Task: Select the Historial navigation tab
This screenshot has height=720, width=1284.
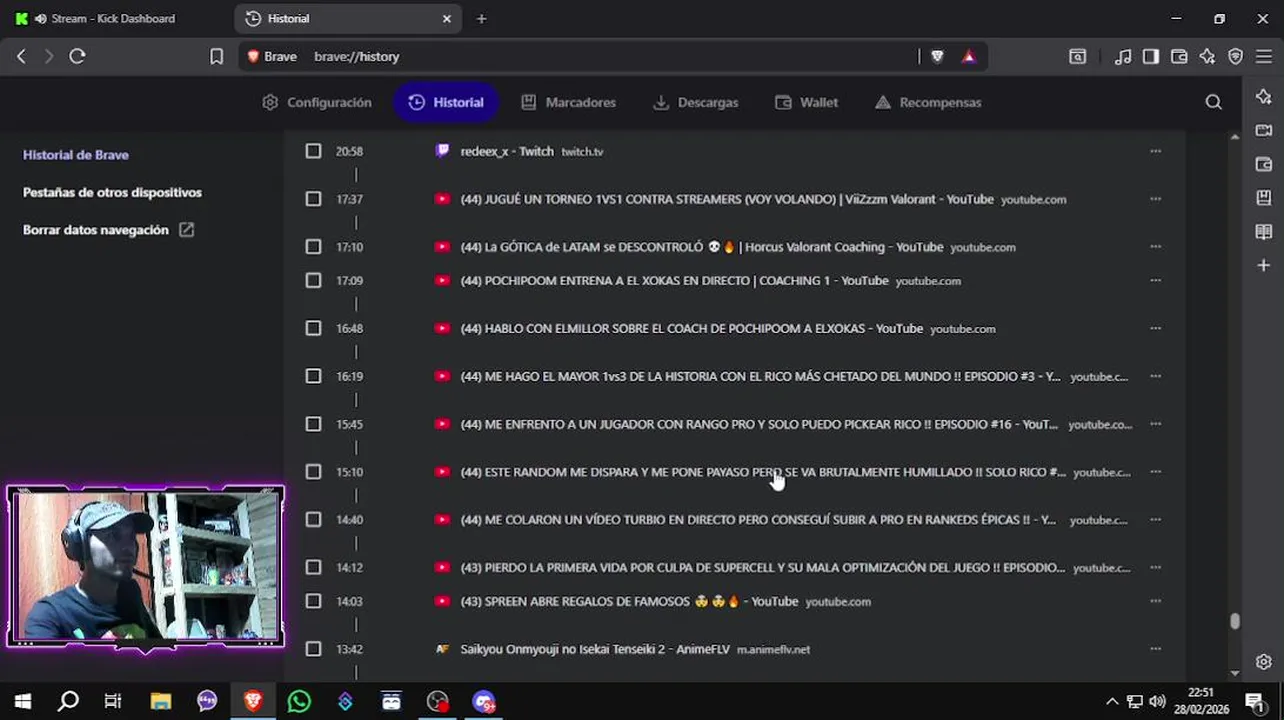Action: click(x=446, y=102)
